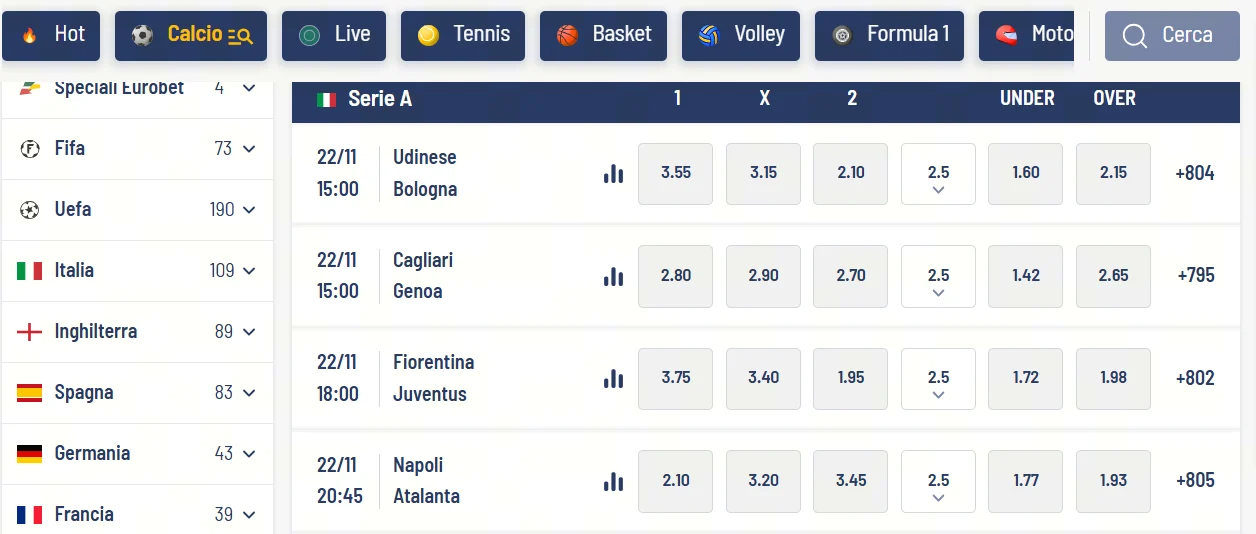The width and height of the screenshot is (1256, 534).
Task: Select odds 3.55 for Udinese win
Action: coord(676,173)
